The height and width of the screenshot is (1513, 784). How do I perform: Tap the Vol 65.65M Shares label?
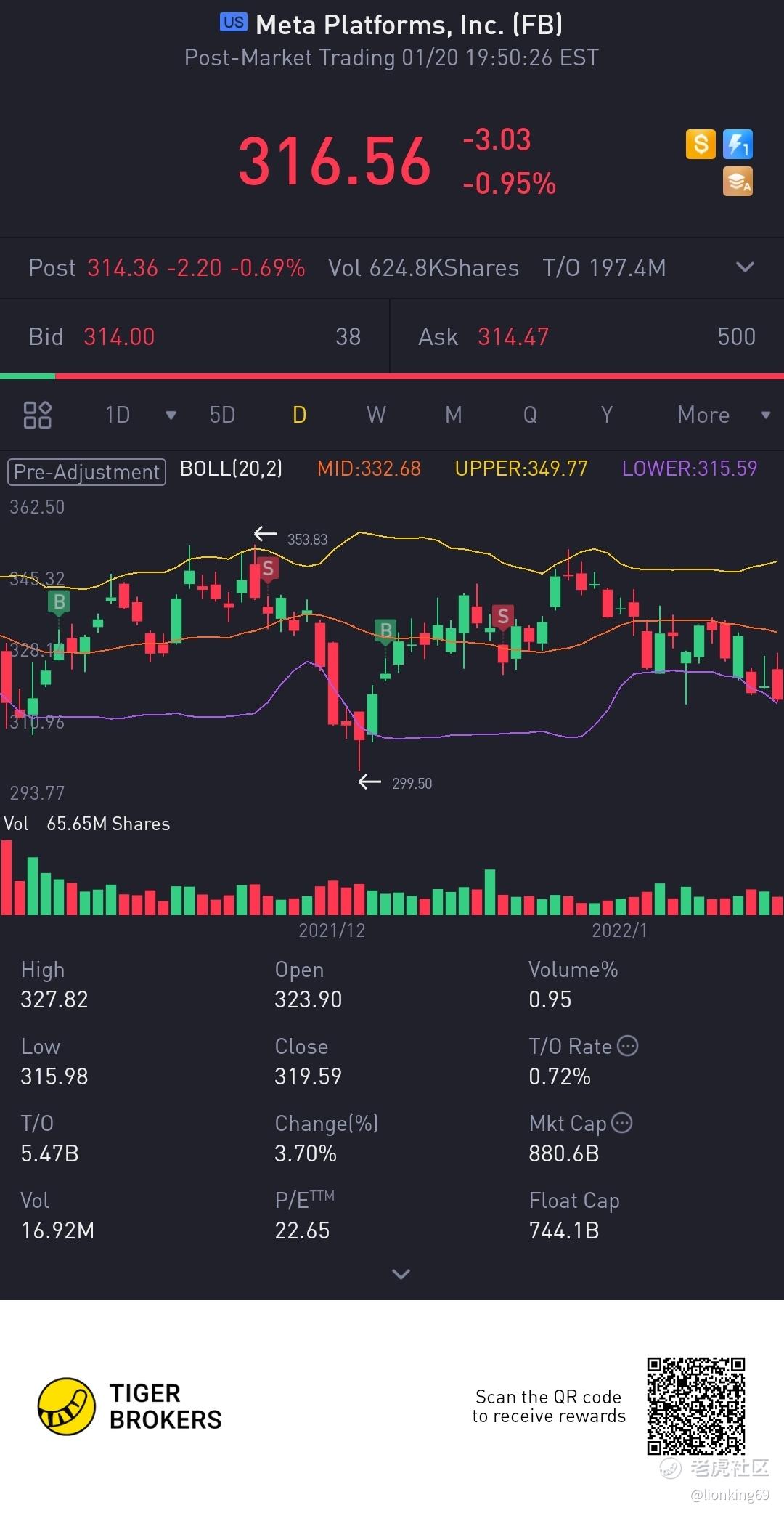click(87, 824)
